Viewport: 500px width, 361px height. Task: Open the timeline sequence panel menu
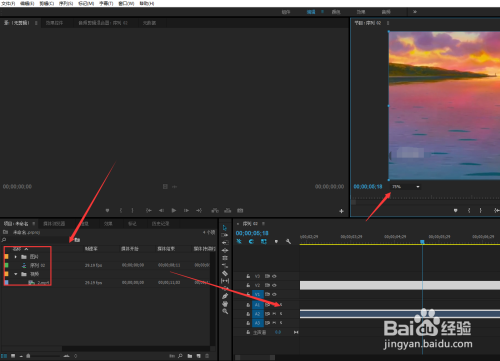263,224
